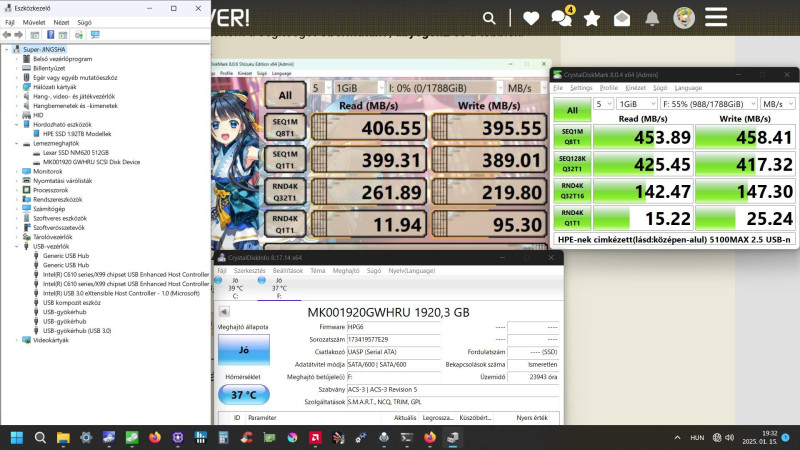Viewport: 800px width, 450px height.
Task: Run RND4K Q1T1 test in Shizuku window
Action: point(285,224)
